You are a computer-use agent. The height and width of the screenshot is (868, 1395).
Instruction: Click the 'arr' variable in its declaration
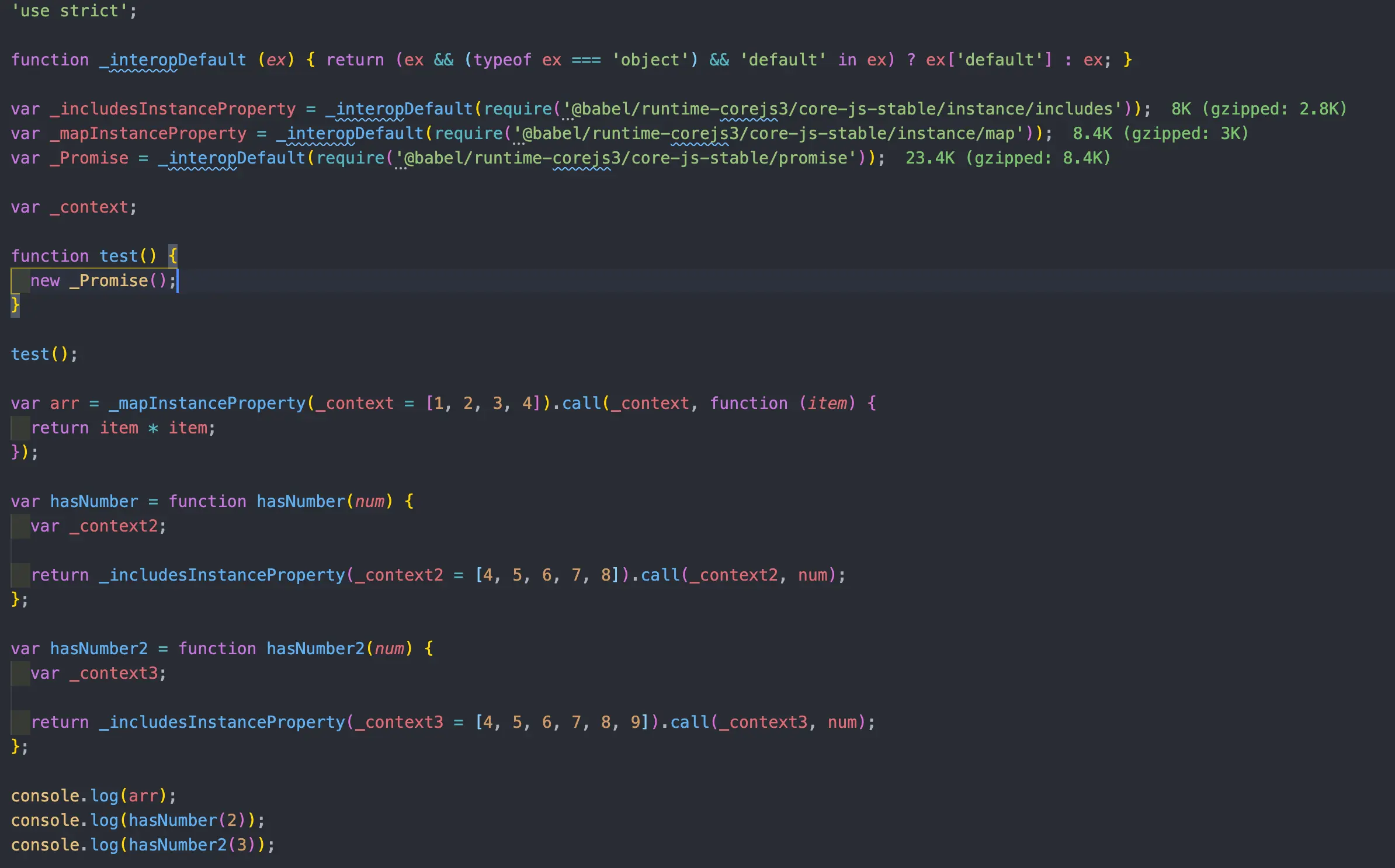(64, 404)
